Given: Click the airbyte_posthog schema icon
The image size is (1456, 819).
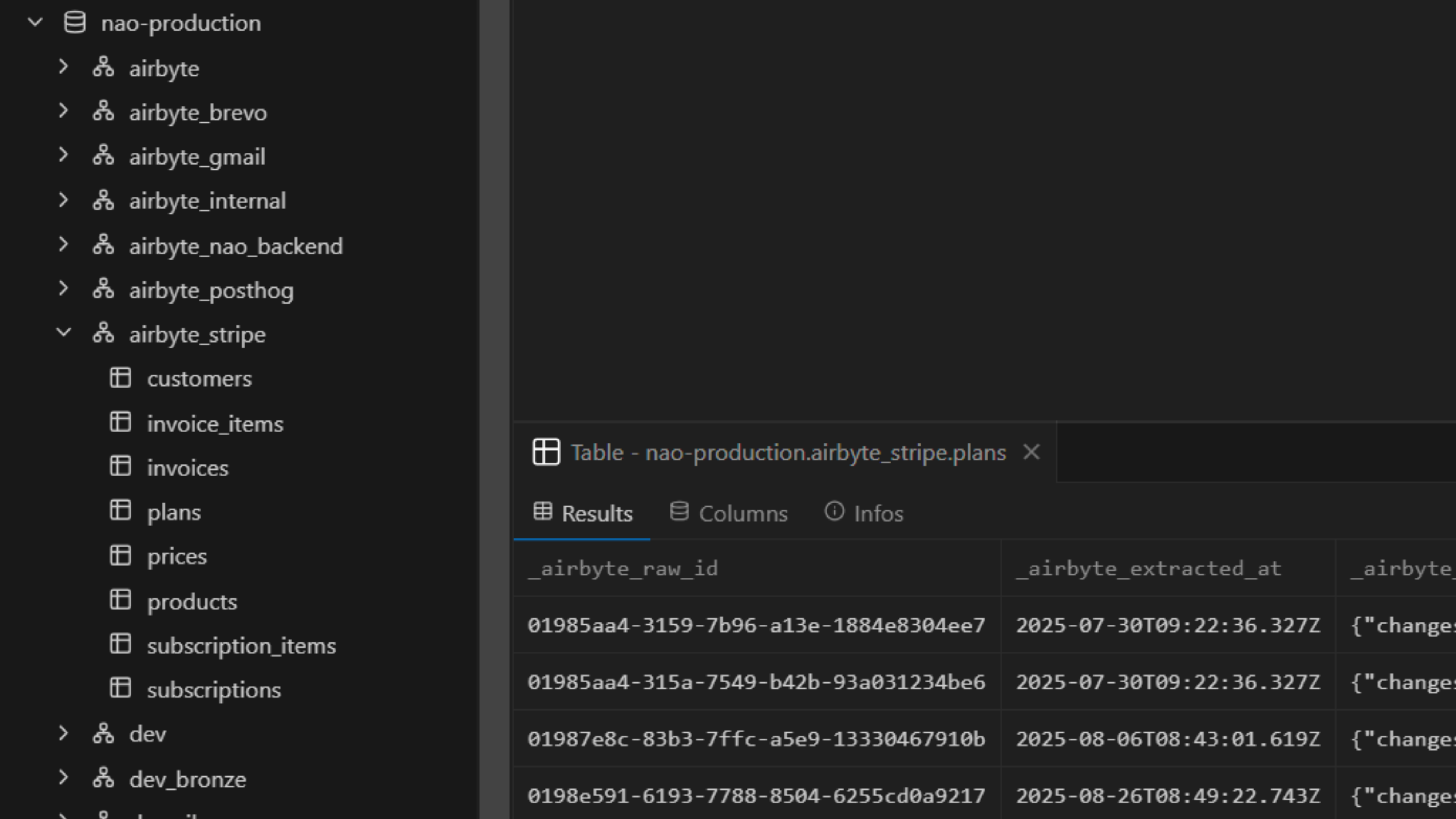Looking at the screenshot, I should pyautogui.click(x=103, y=289).
